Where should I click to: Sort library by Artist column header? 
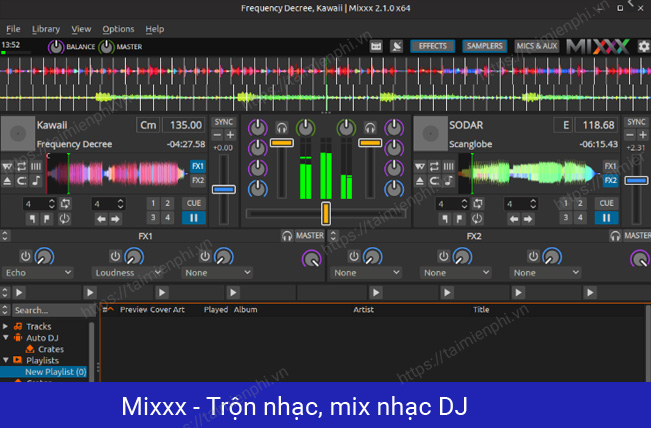click(363, 310)
